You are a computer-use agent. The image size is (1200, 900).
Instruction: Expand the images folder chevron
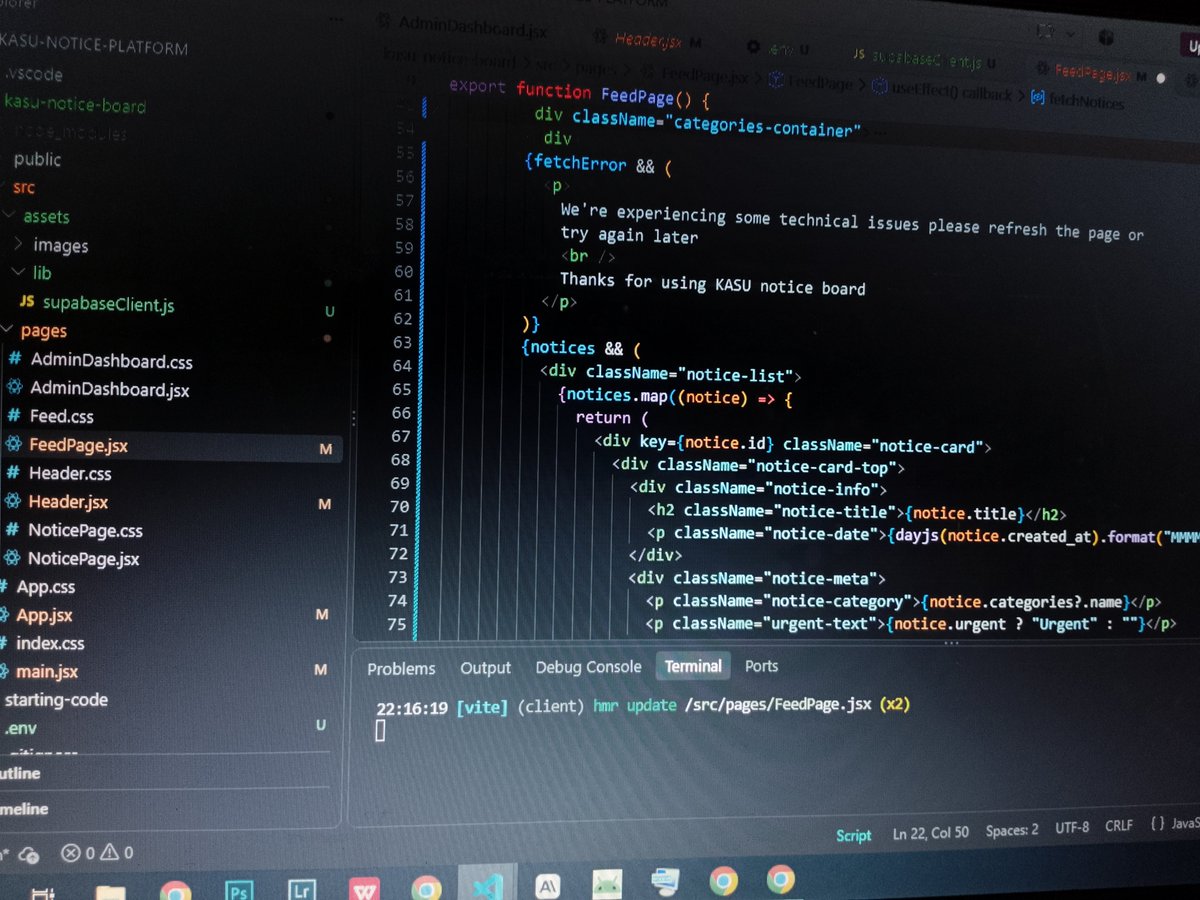(18, 244)
